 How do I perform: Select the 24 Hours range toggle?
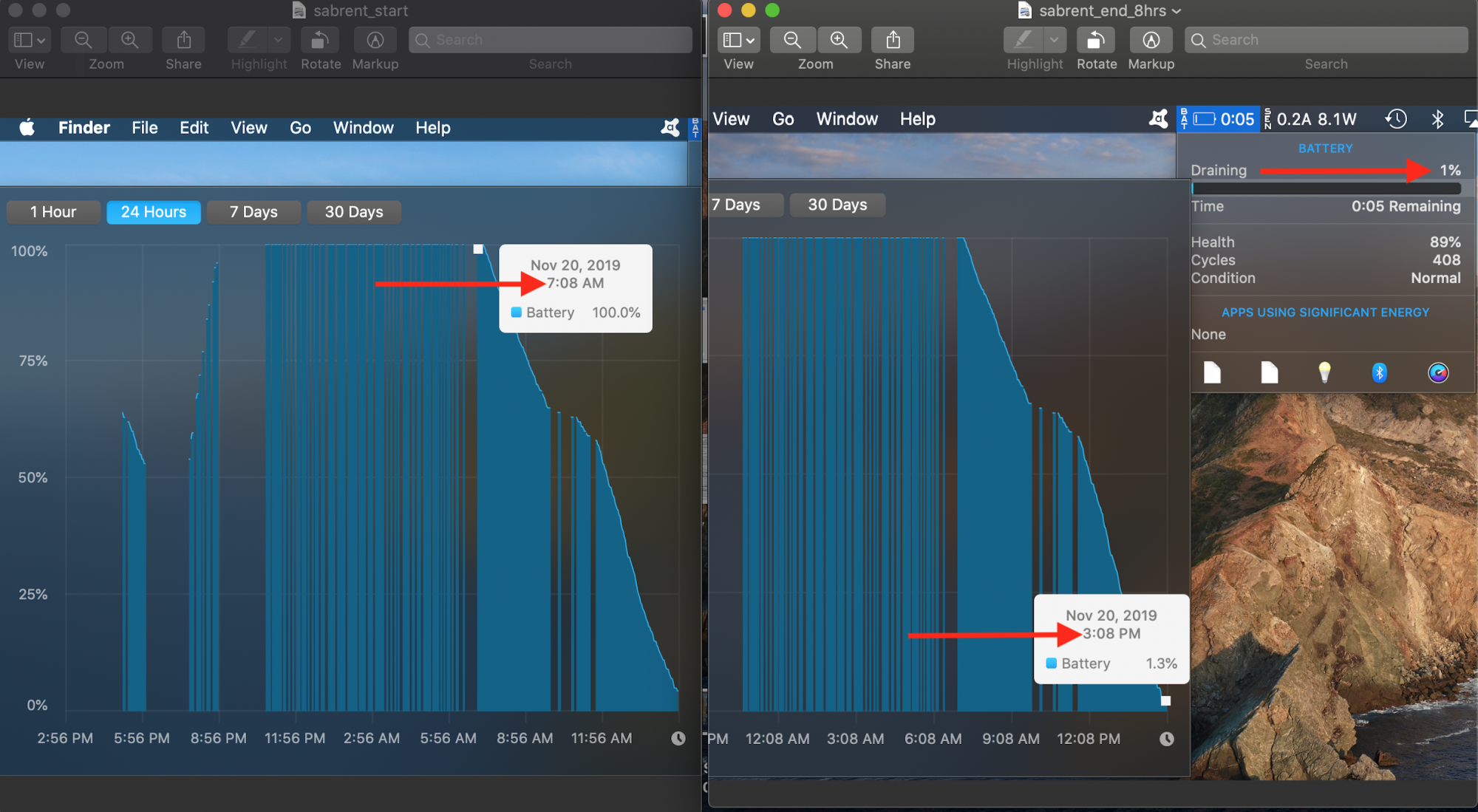click(x=154, y=212)
